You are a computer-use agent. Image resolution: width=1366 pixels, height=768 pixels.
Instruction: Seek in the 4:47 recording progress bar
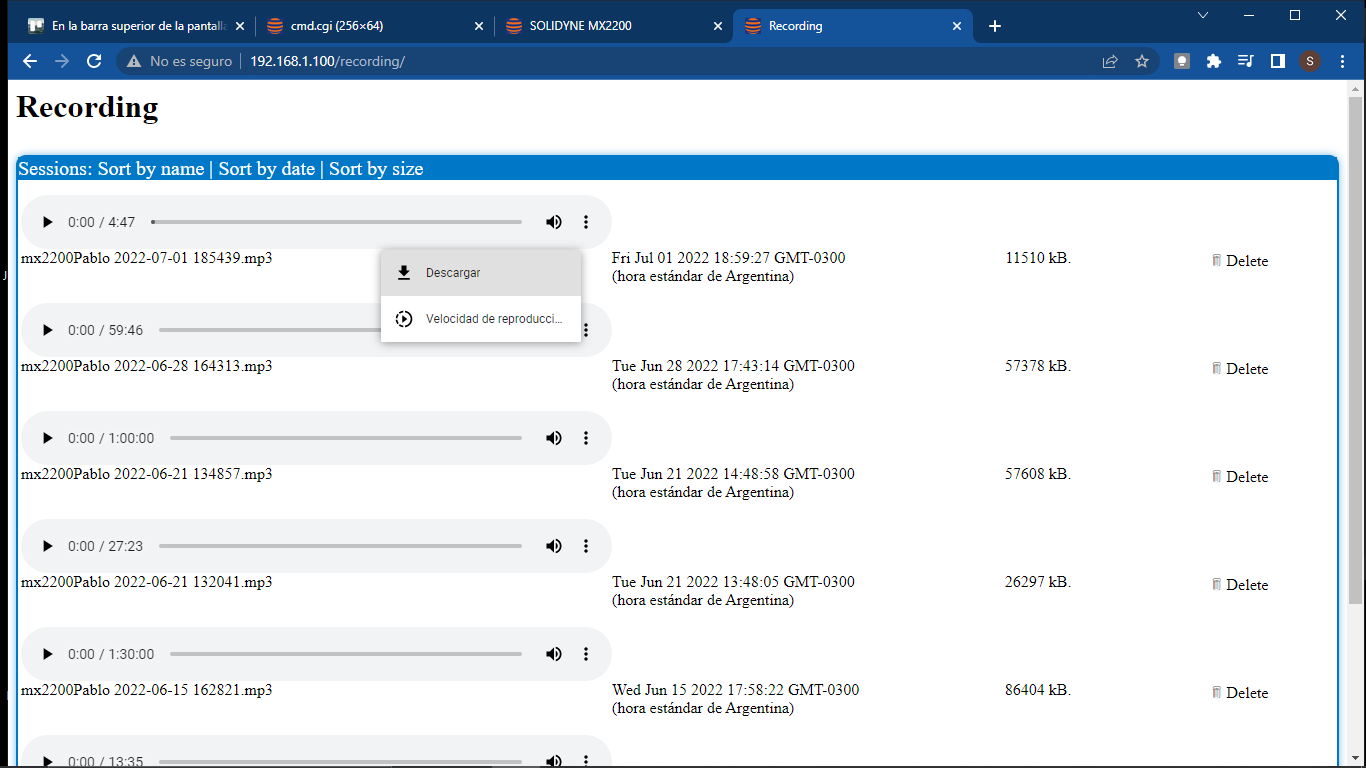337,222
